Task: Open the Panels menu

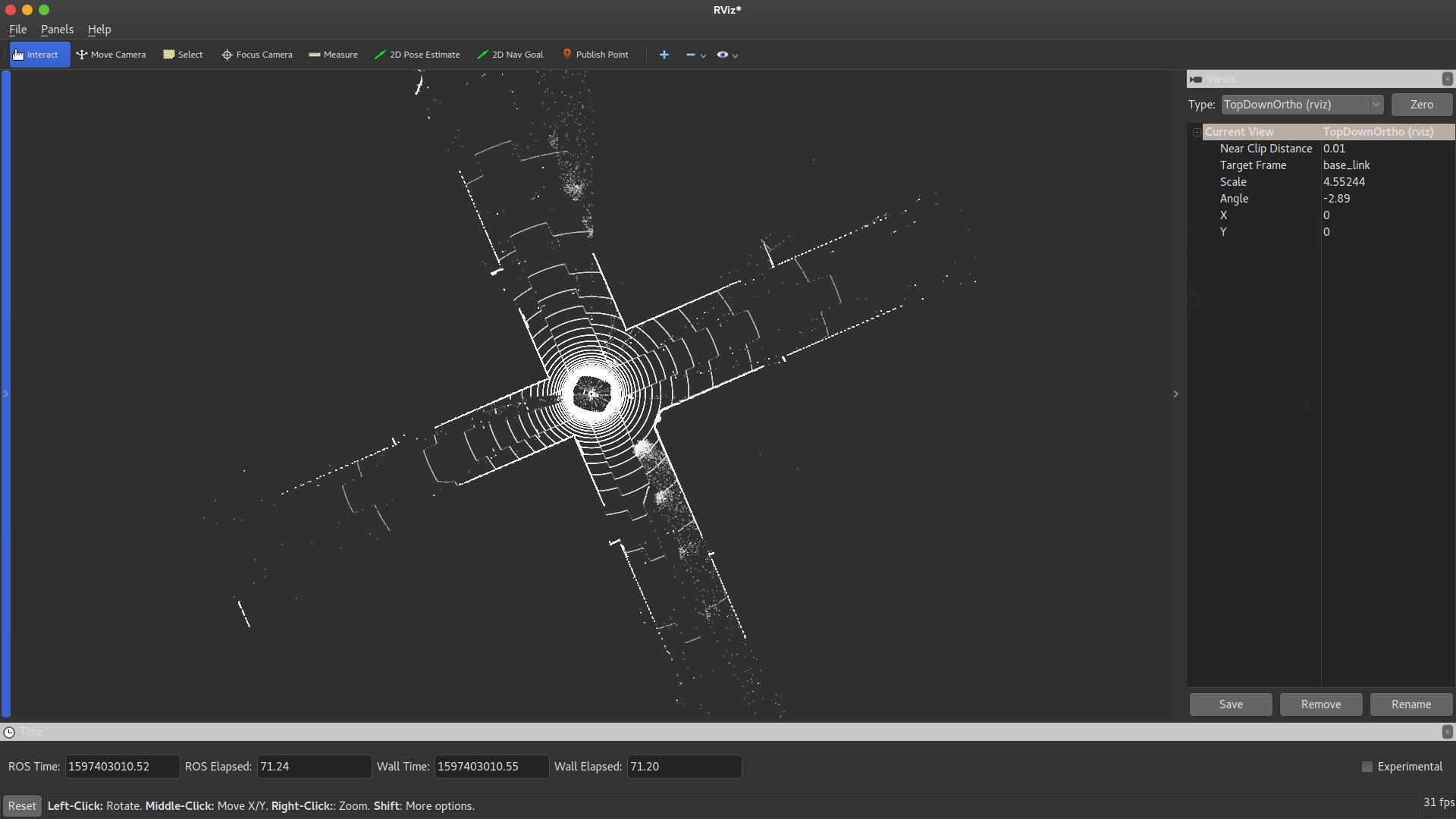Action: [57, 30]
